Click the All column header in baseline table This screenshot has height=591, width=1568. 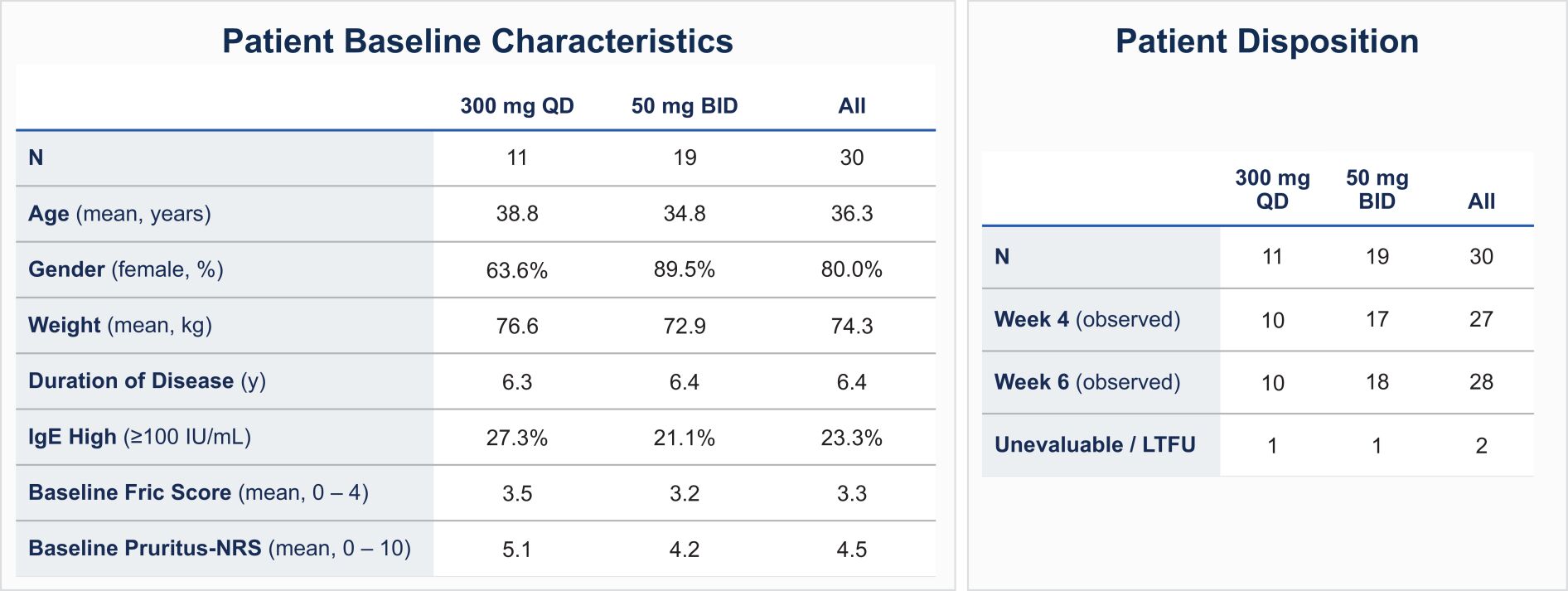click(x=852, y=106)
